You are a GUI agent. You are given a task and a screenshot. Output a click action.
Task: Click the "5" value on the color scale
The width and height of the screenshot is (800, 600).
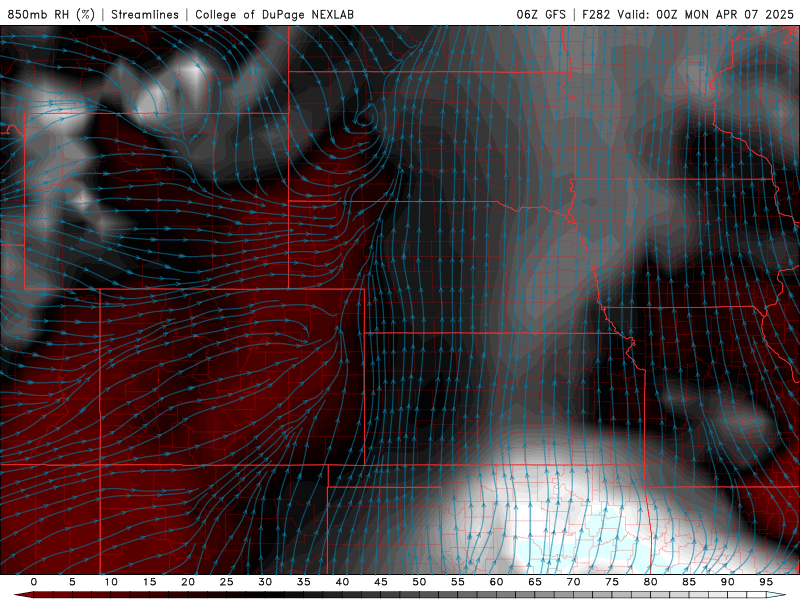[x=72, y=582]
